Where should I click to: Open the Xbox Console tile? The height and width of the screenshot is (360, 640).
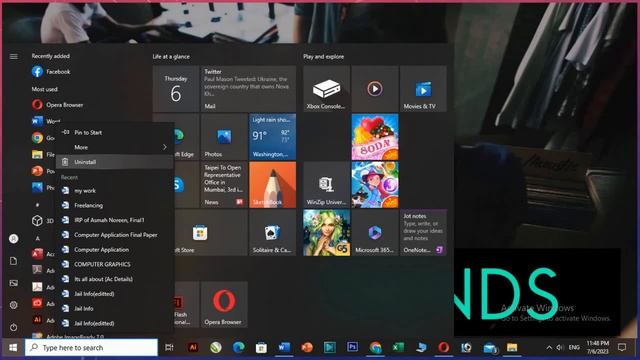[326, 89]
